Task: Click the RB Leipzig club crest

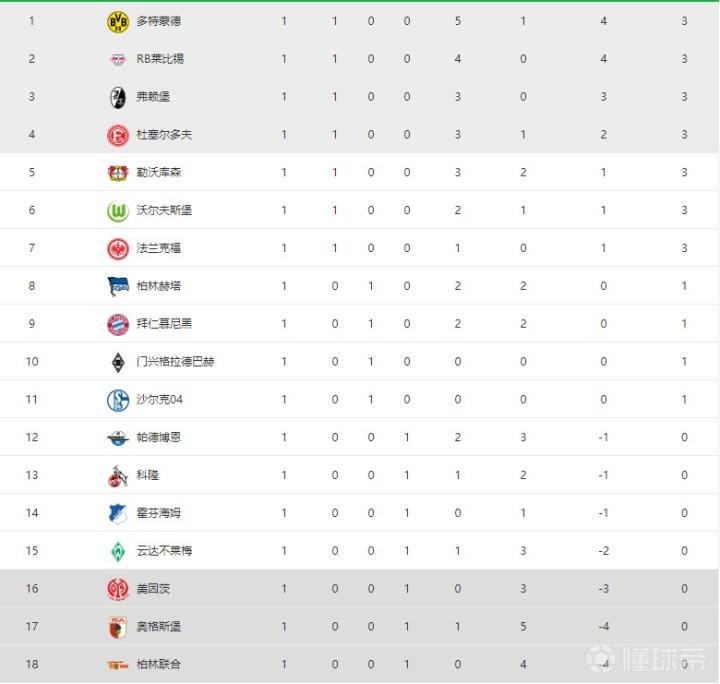Action: [118, 59]
